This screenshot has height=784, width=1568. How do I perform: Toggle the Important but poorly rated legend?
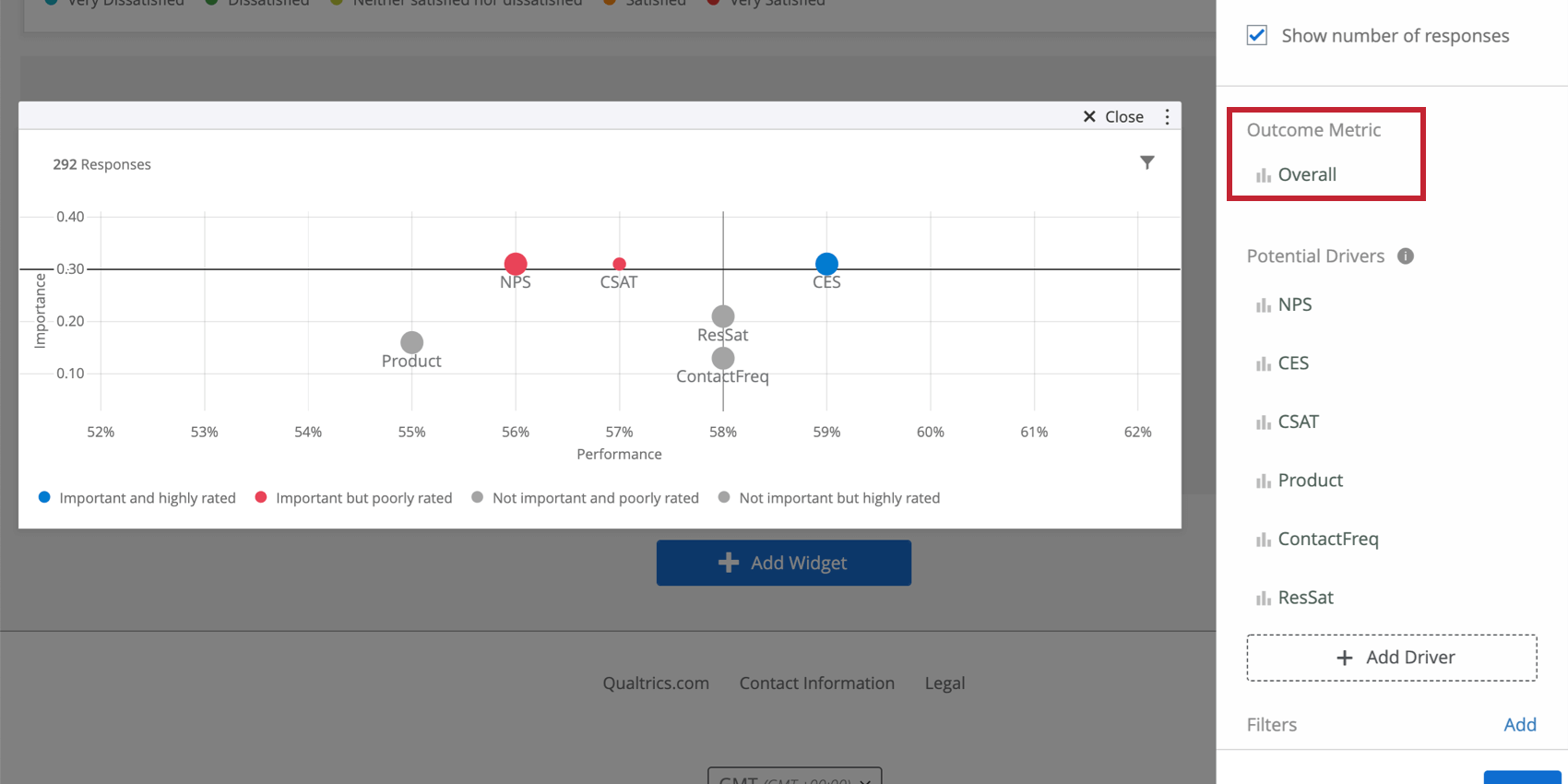click(353, 498)
